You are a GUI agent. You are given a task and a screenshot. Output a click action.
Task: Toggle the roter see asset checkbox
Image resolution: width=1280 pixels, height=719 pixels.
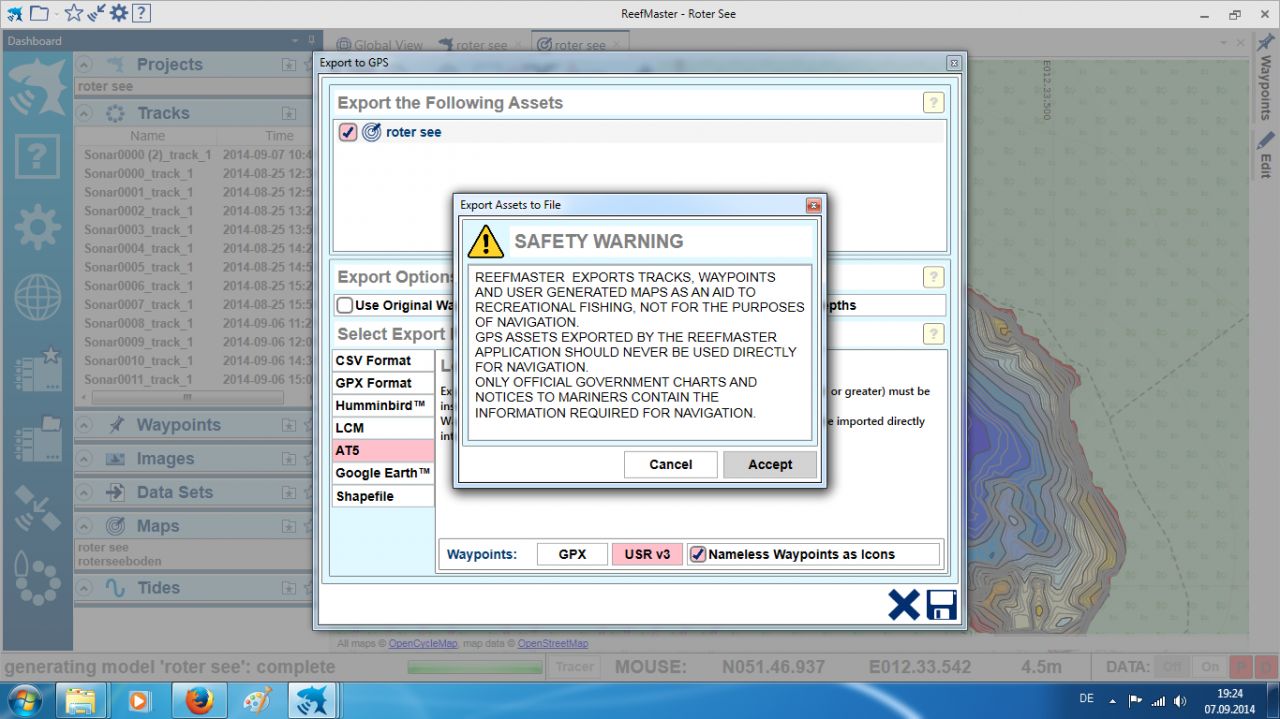[x=348, y=132]
